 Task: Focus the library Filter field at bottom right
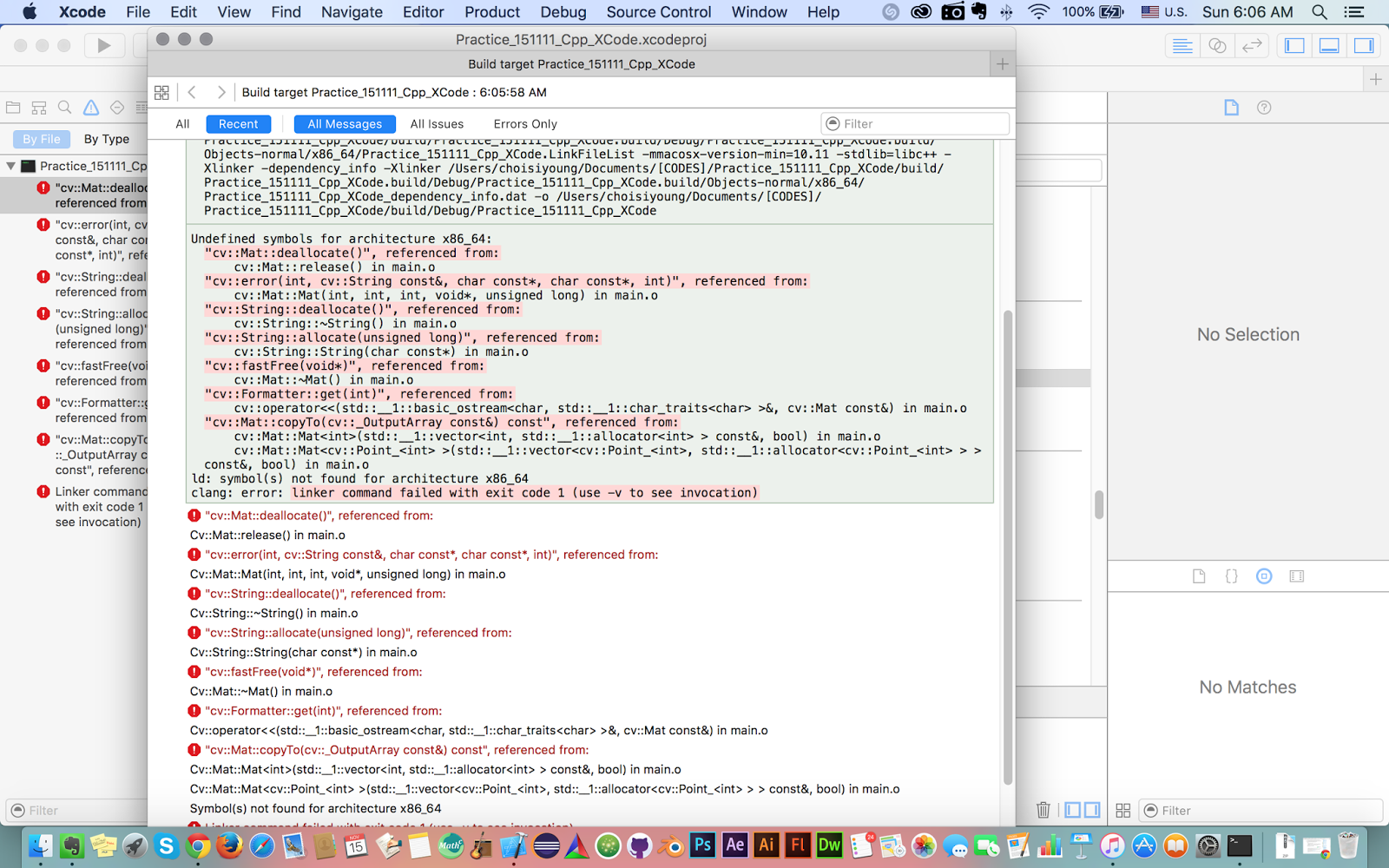(x=1261, y=810)
